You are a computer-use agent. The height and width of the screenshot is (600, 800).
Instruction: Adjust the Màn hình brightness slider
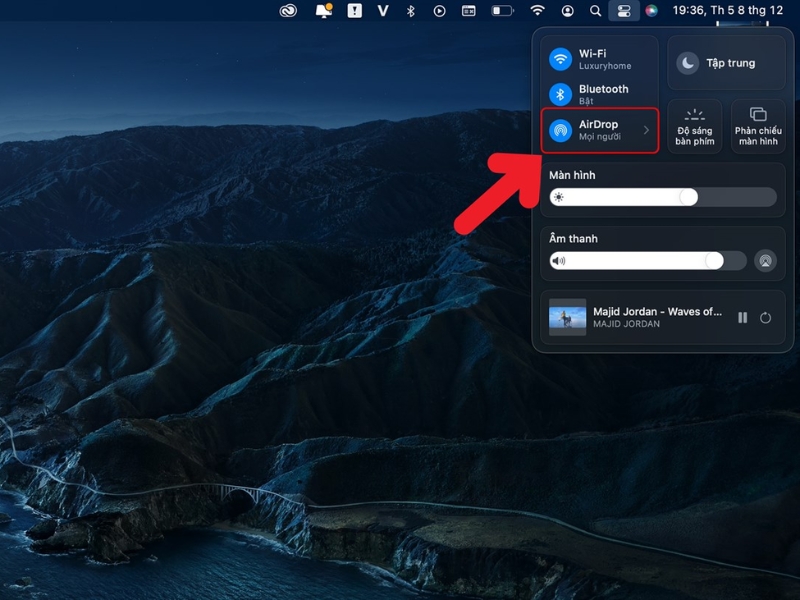tap(663, 197)
